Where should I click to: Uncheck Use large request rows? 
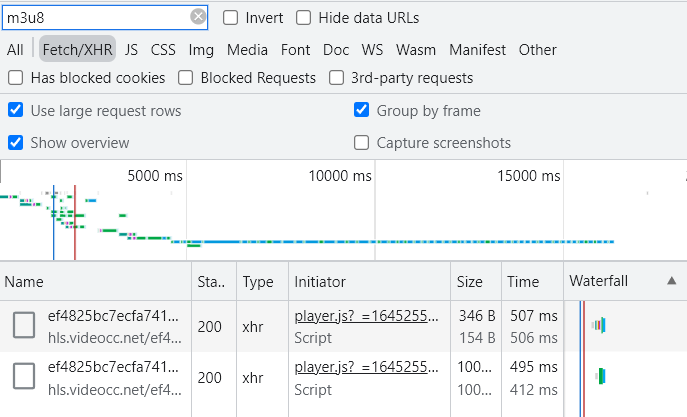coord(16,110)
